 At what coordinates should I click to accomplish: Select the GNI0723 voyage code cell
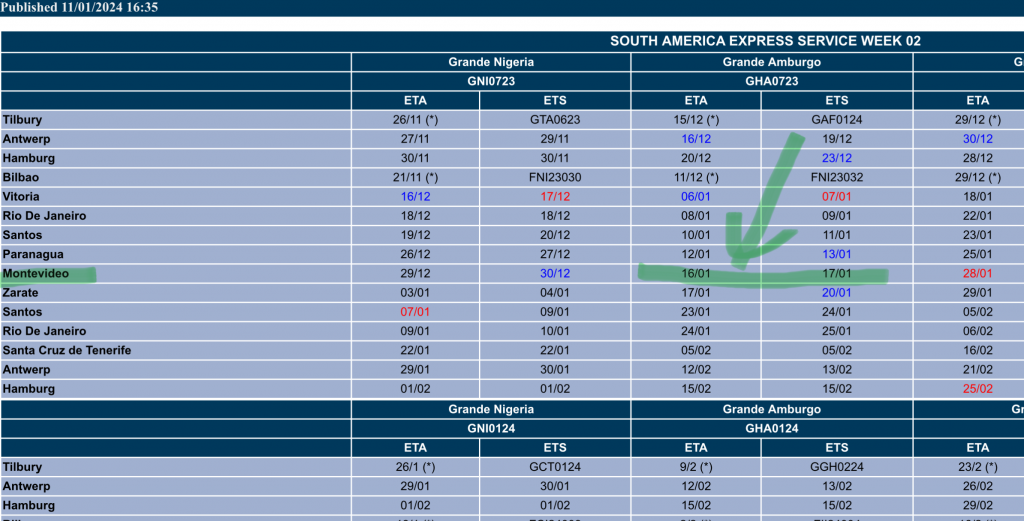pos(490,81)
